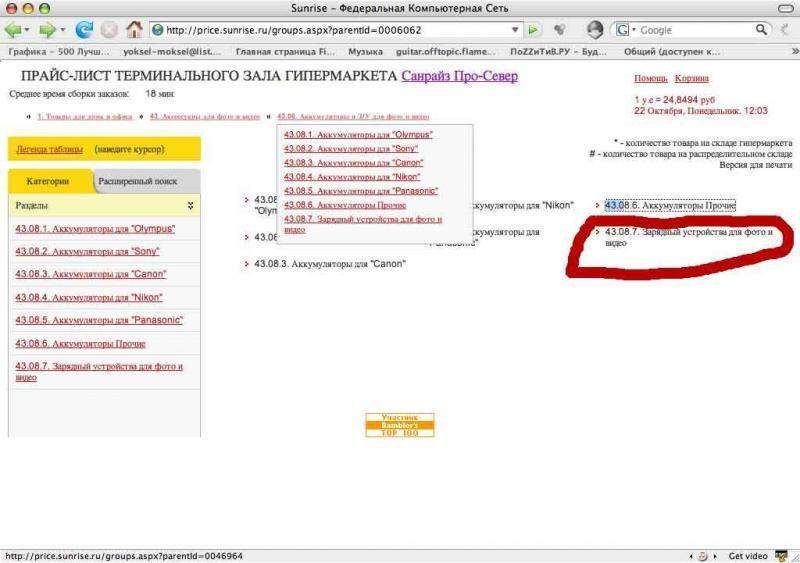Viewport: 800px width, 563px height.
Task: Click the exchange rate '1 у.е = 24,8494 руб'
Action: (x=674, y=100)
